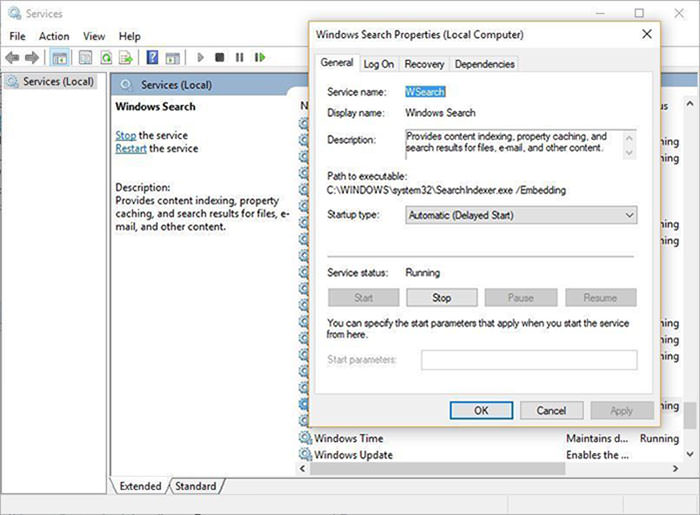Select Services (Local) in the console tree
Viewport: 700px width, 515px height.
[x=58, y=82]
